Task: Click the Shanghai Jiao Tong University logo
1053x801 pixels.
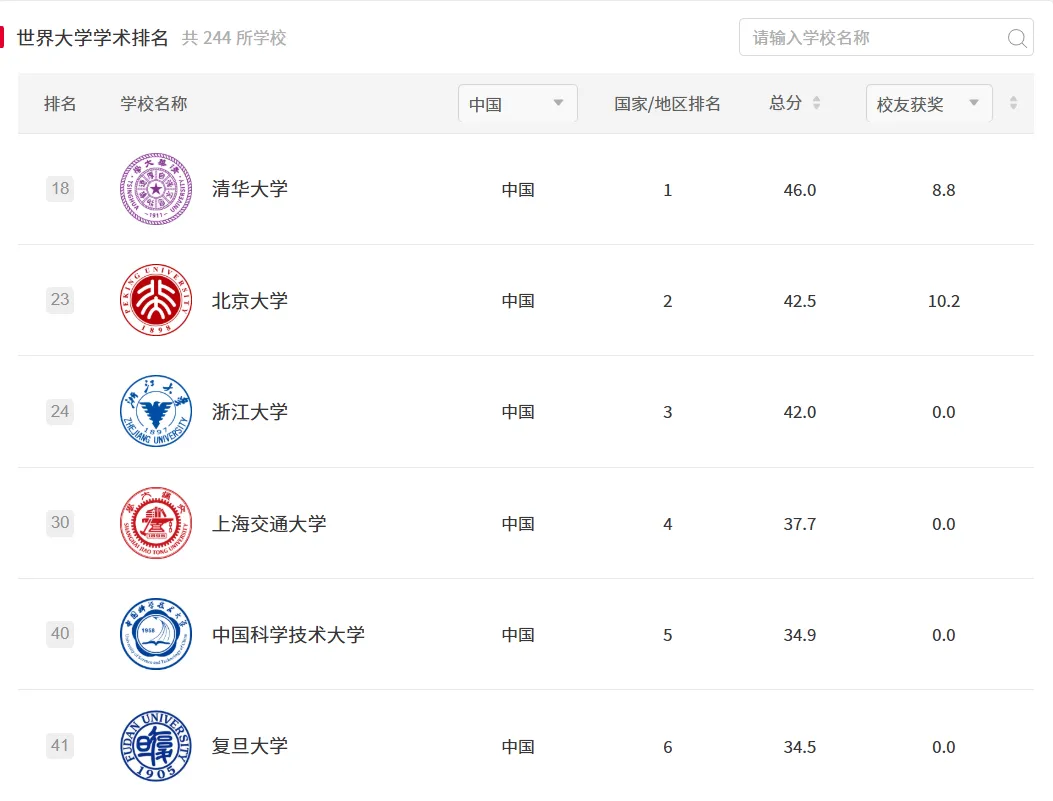Action: 155,523
